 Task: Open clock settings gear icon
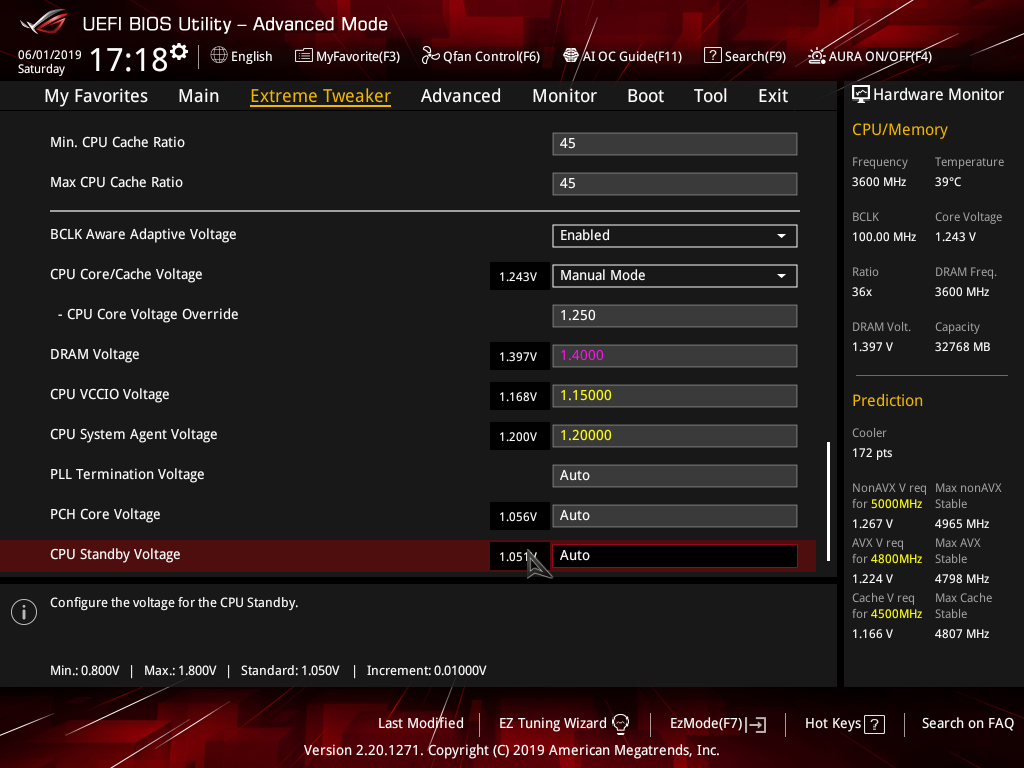[x=179, y=52]
